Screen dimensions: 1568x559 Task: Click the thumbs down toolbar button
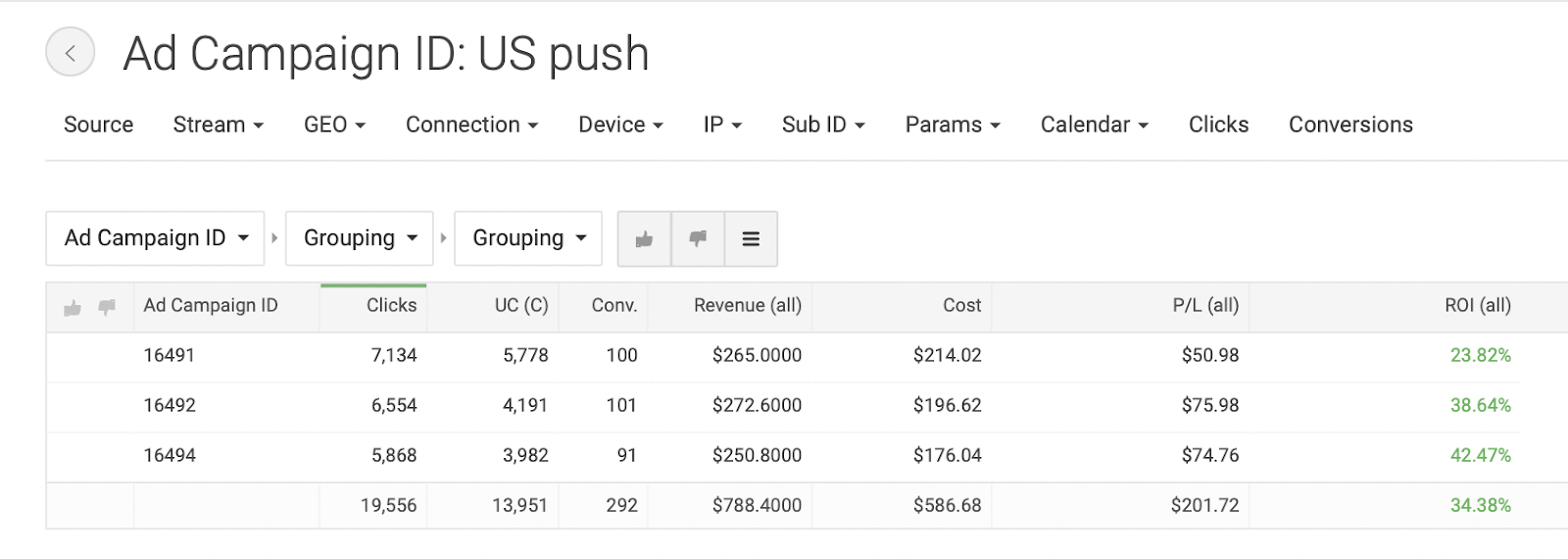(698, 238)
